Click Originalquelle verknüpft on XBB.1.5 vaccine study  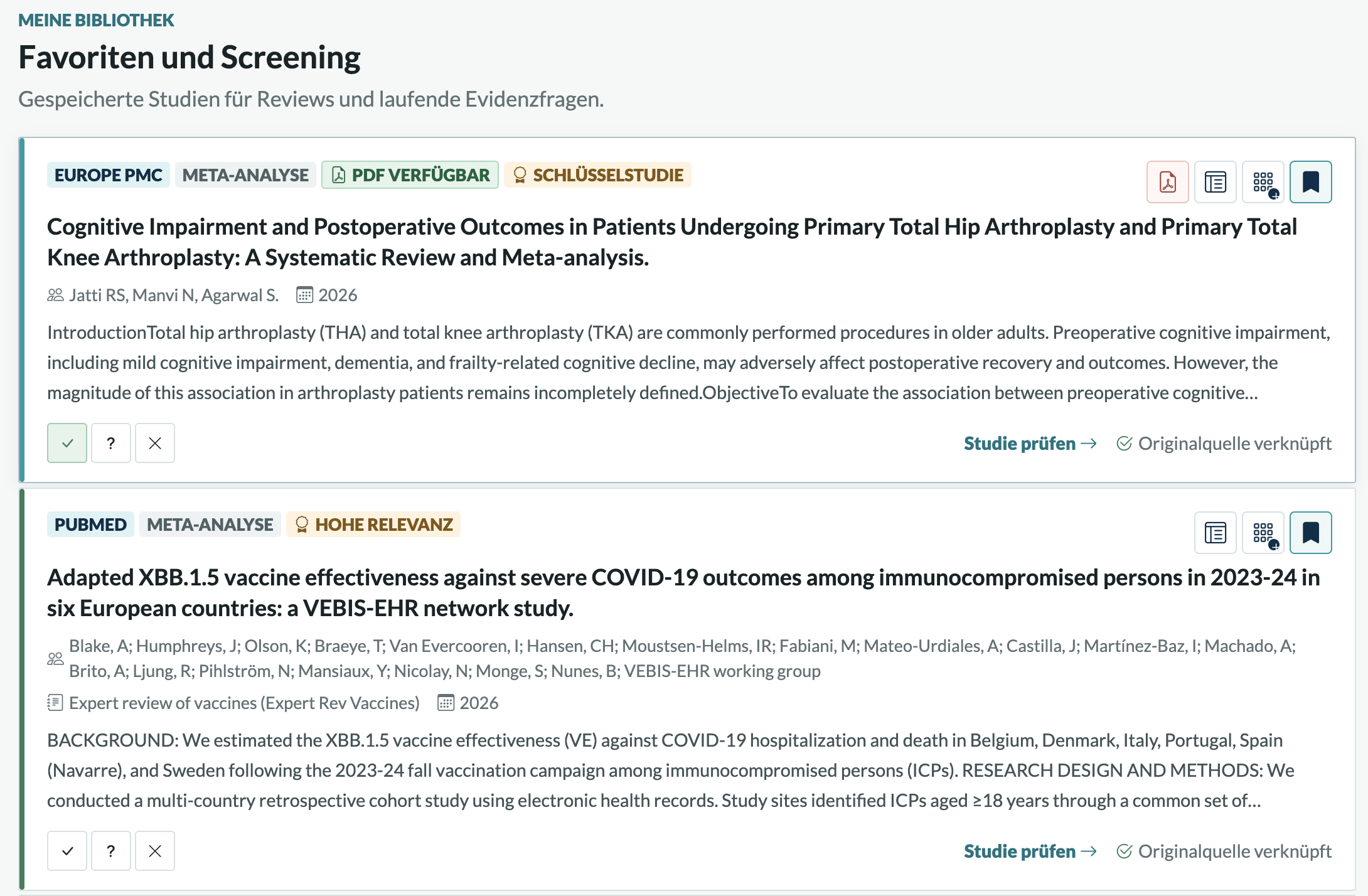pyautogui.click(x=1224, y=851)
